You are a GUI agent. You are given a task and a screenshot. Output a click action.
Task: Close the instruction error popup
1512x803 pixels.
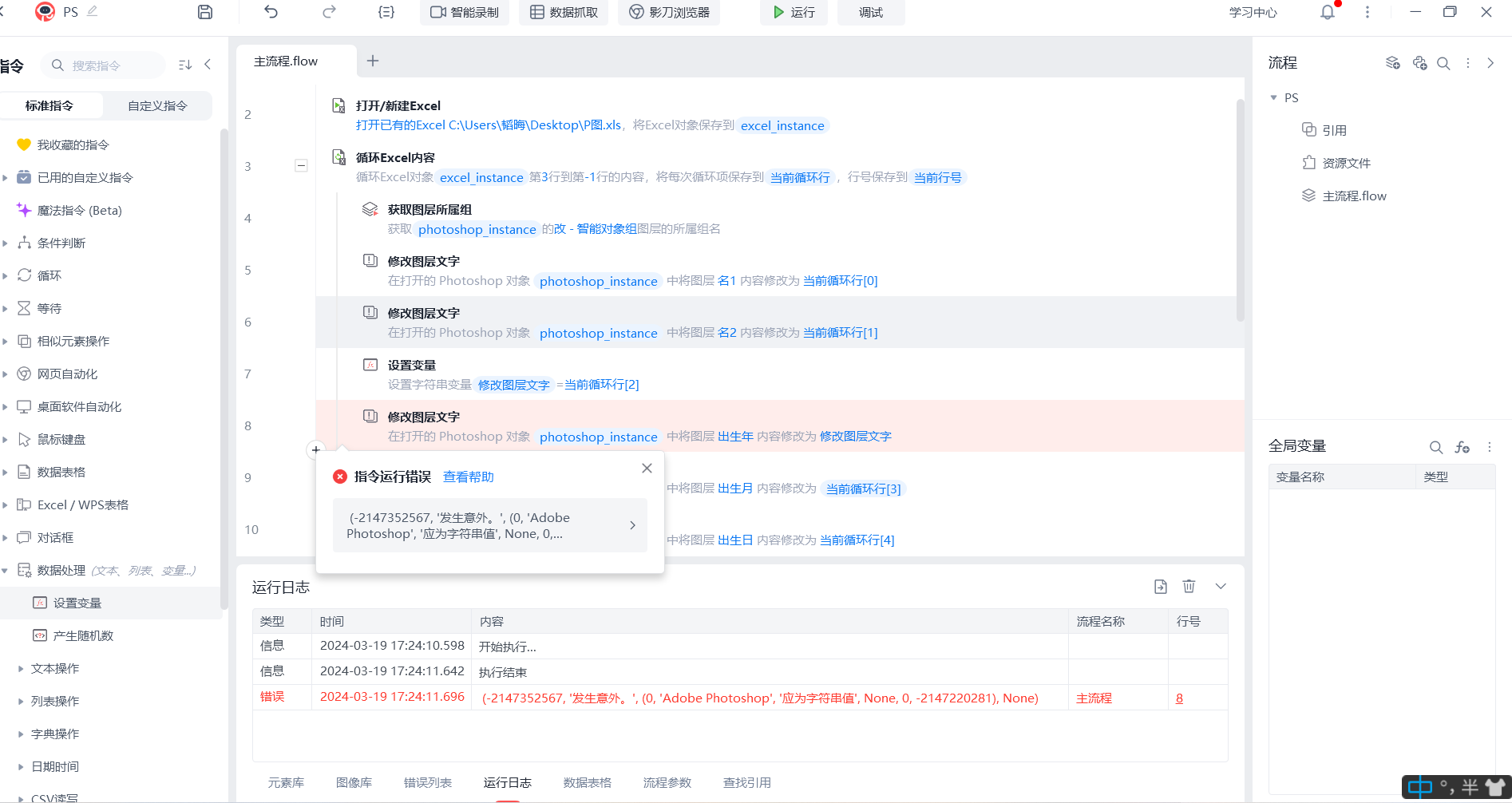[x=647, y=469]
